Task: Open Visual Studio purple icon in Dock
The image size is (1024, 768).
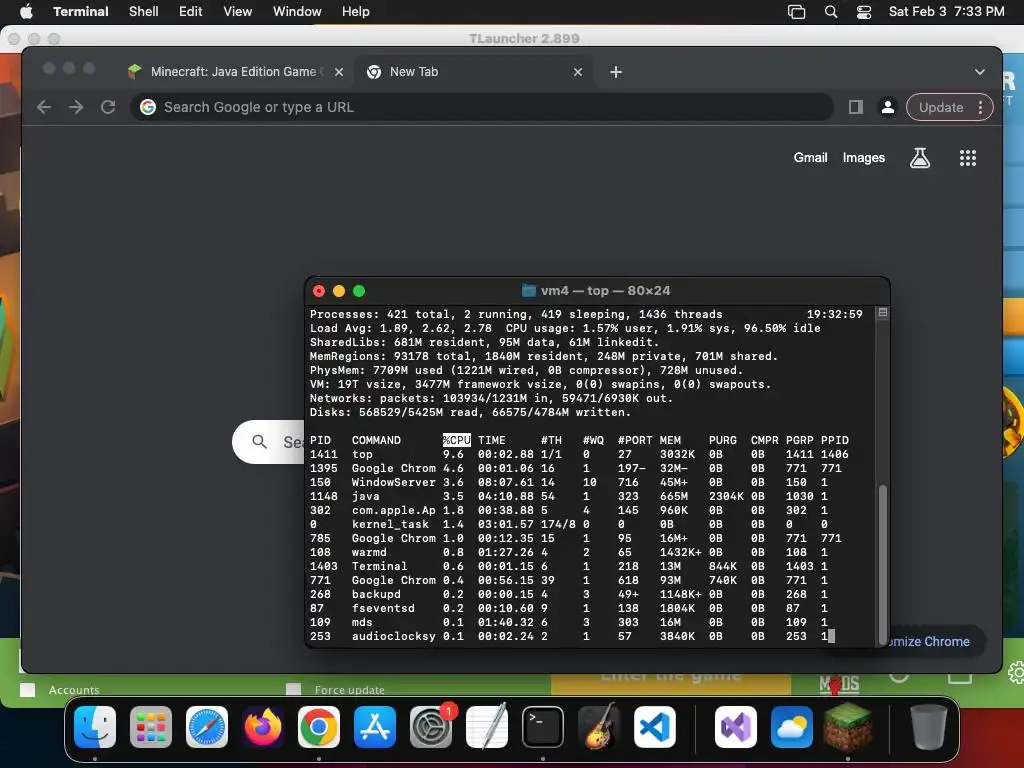Action: click(736, 727)
